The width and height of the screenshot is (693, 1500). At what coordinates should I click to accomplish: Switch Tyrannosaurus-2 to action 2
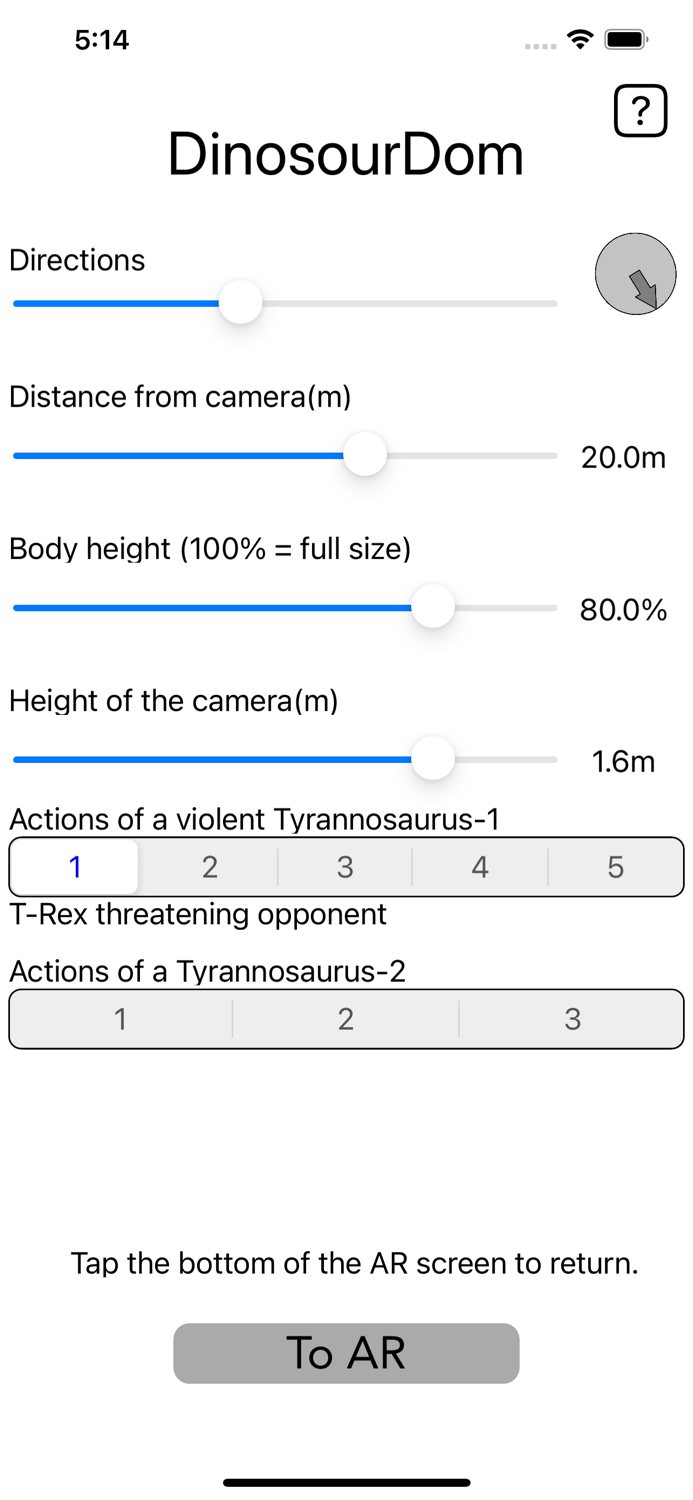[346, 1018]
